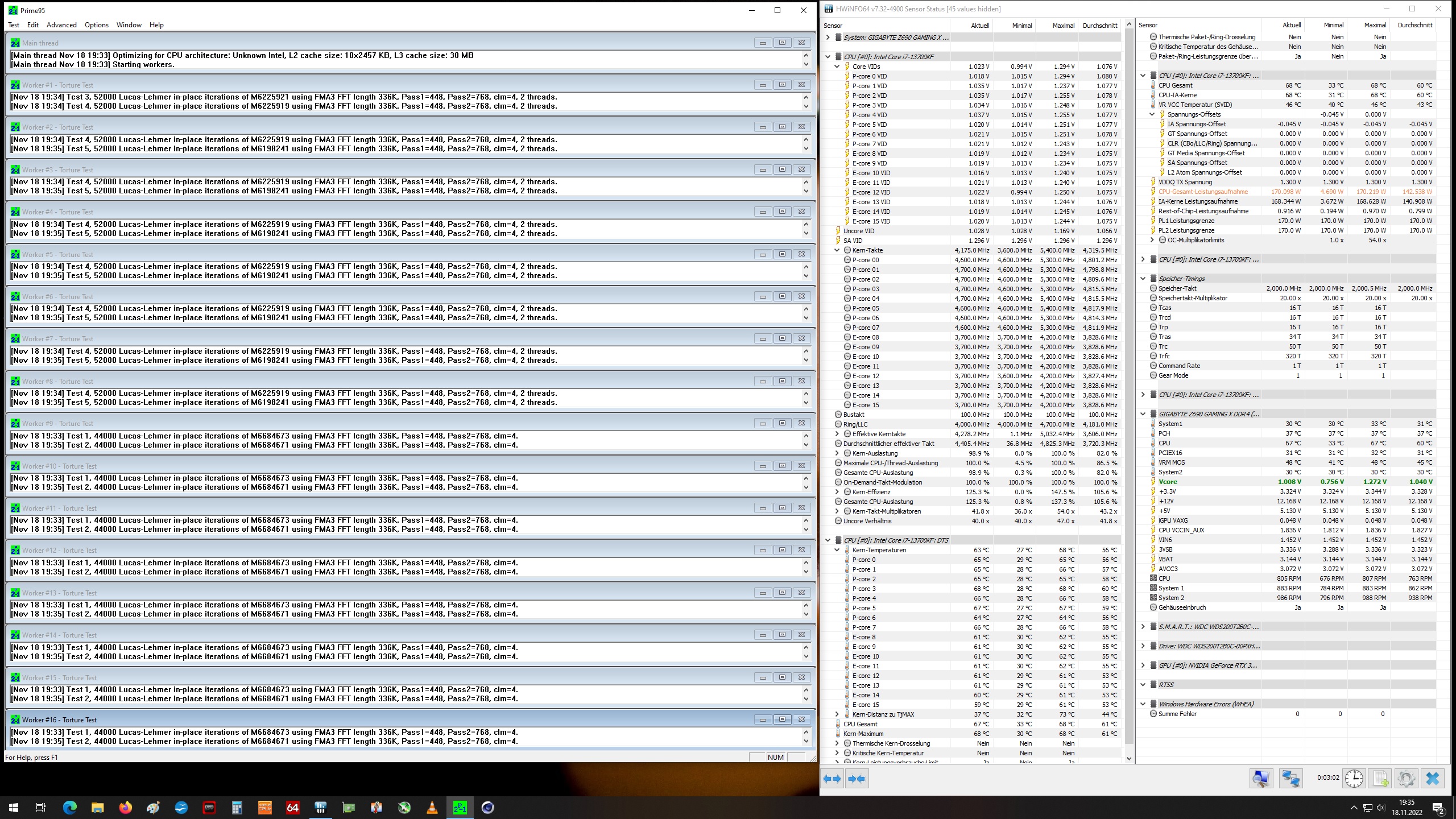This screenshot has height=819, width=1456.
Task: Click the logging file with plus icon
Action: (1380, 779)
